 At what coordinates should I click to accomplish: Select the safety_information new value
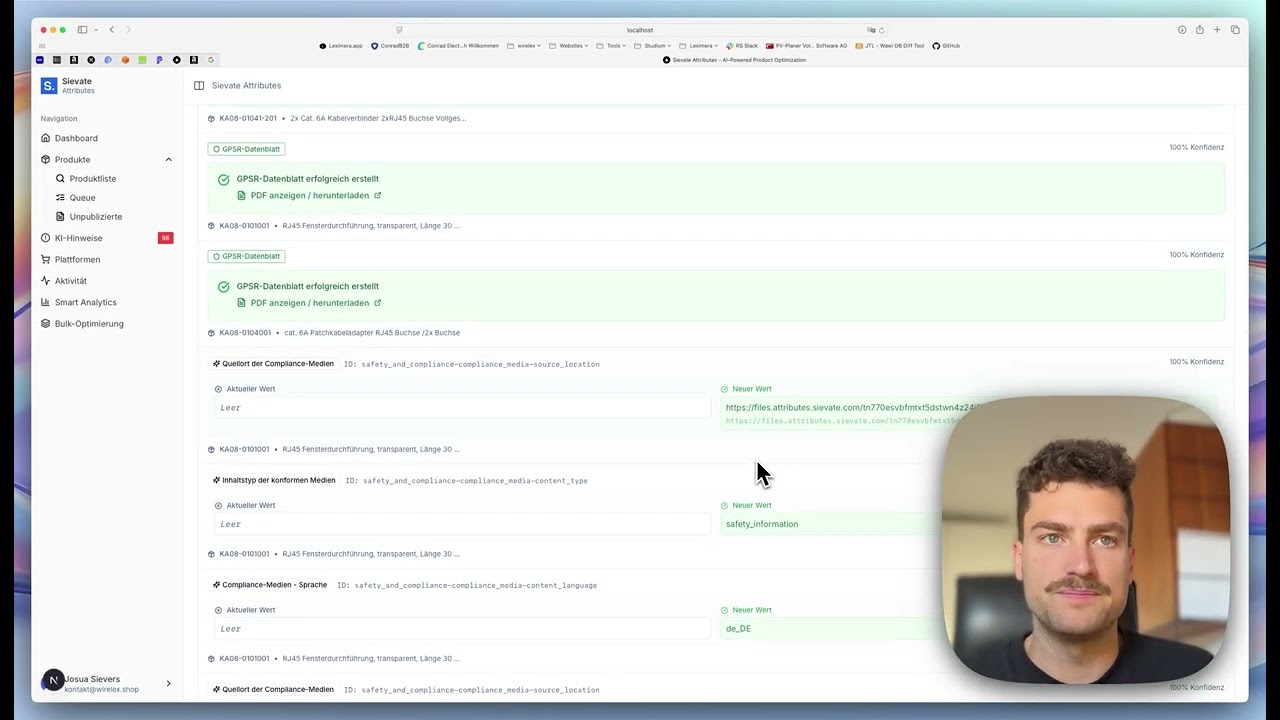762,524
